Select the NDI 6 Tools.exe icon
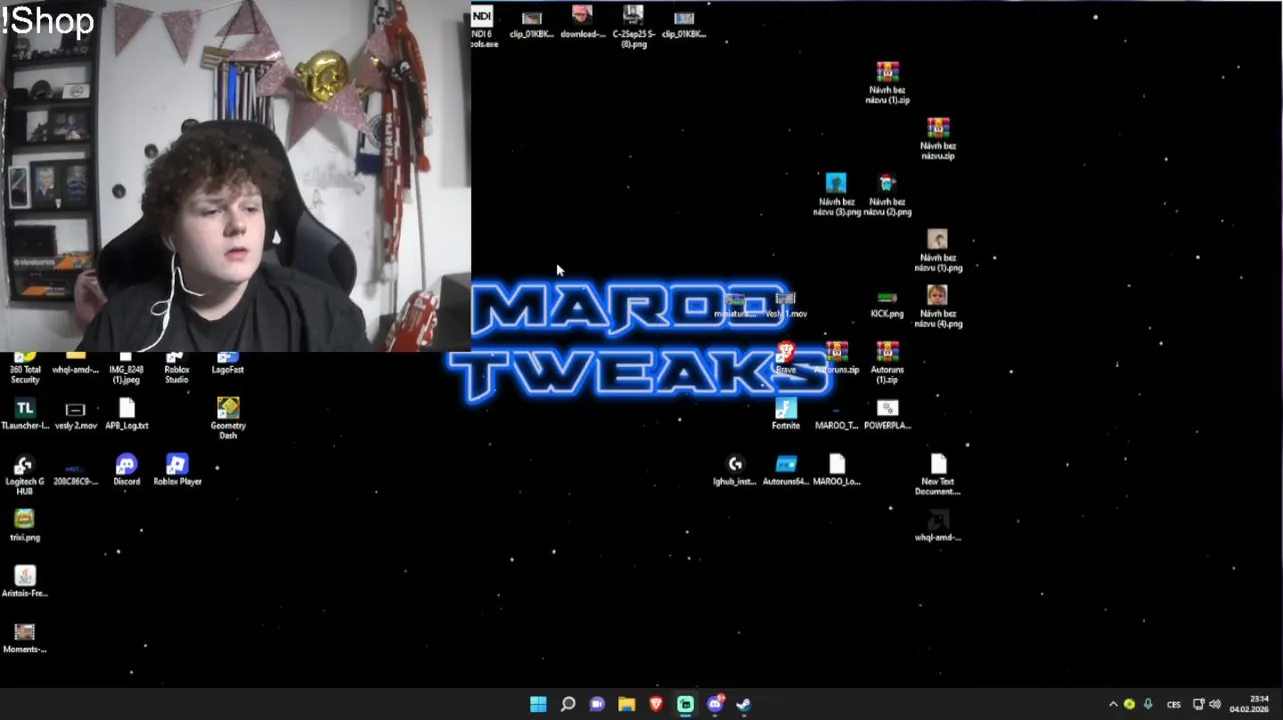Image resolution: width=1283 pixels, height=720 pixels. [482, 27]
